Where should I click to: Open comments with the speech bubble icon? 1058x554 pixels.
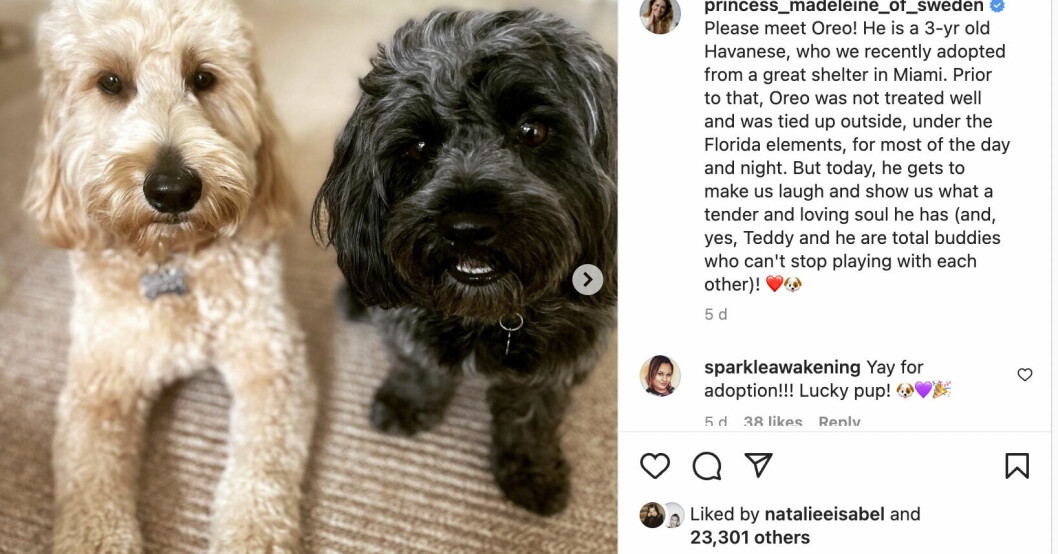706,466
